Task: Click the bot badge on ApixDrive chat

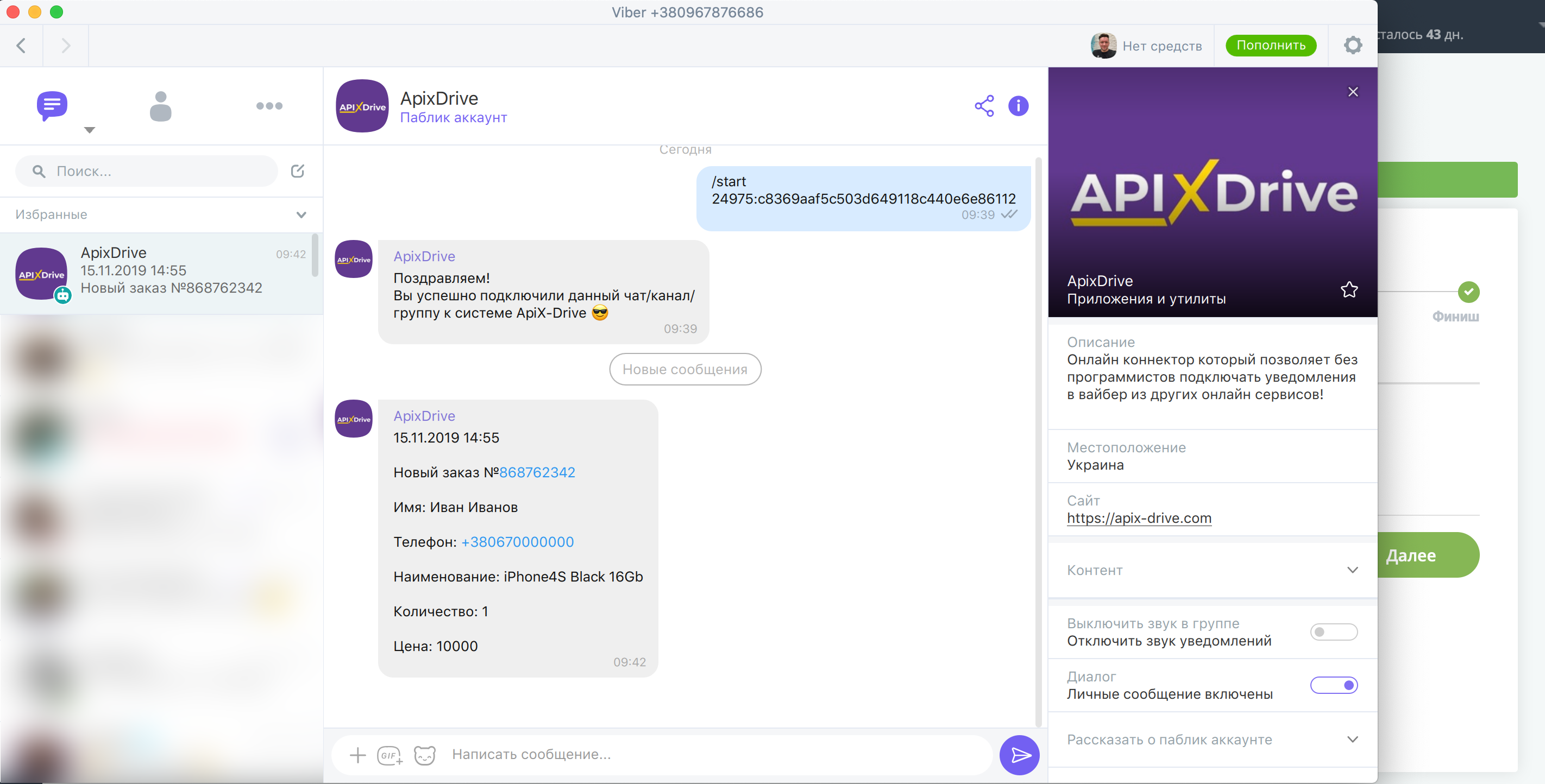Action: pyautogui.click(x=63, y=295)
